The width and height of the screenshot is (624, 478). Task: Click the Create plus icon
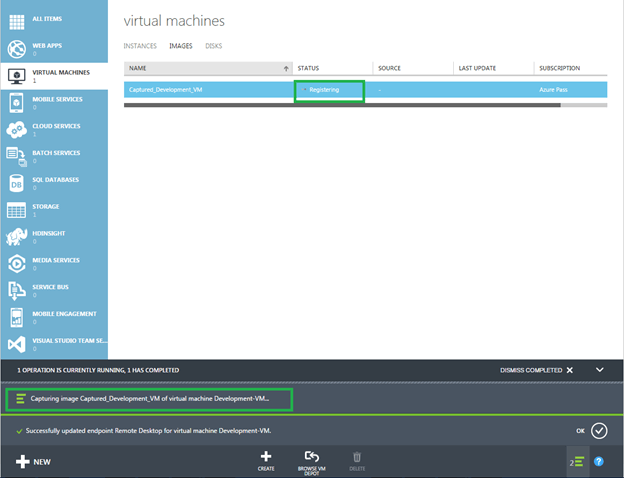[266, 457]
